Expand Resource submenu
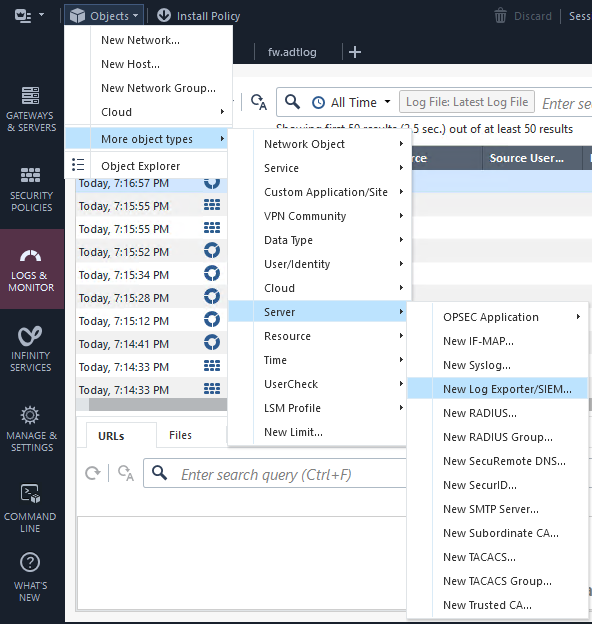 pos(317,336)
